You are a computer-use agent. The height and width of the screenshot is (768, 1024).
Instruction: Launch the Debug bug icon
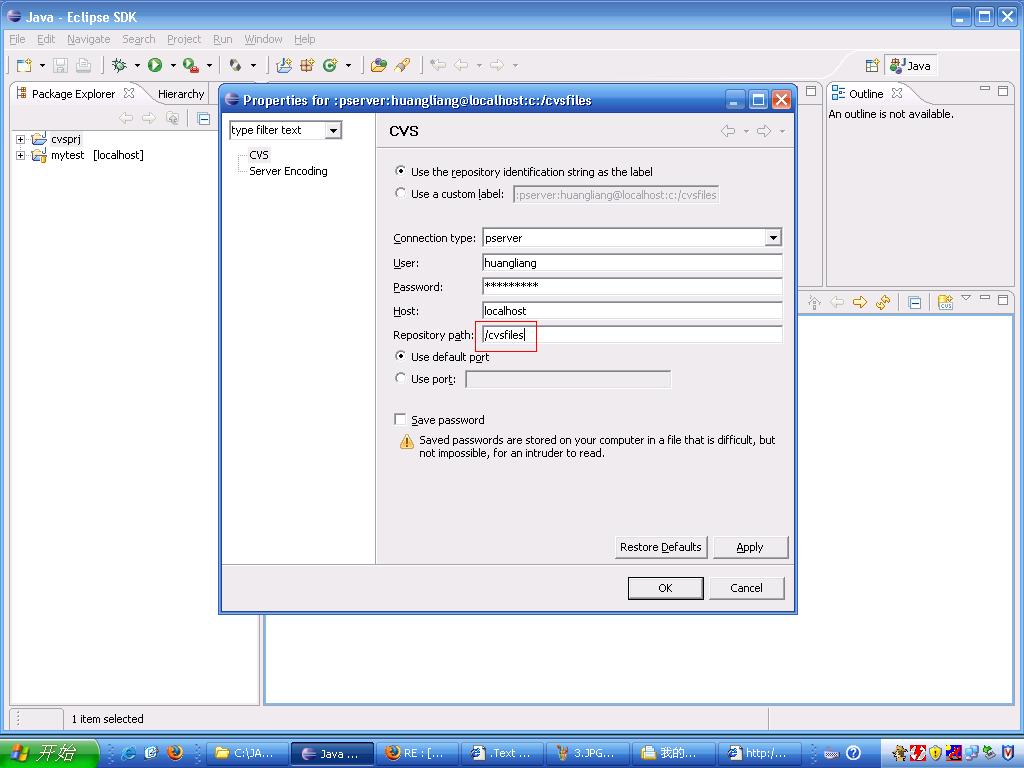(119, 65)
